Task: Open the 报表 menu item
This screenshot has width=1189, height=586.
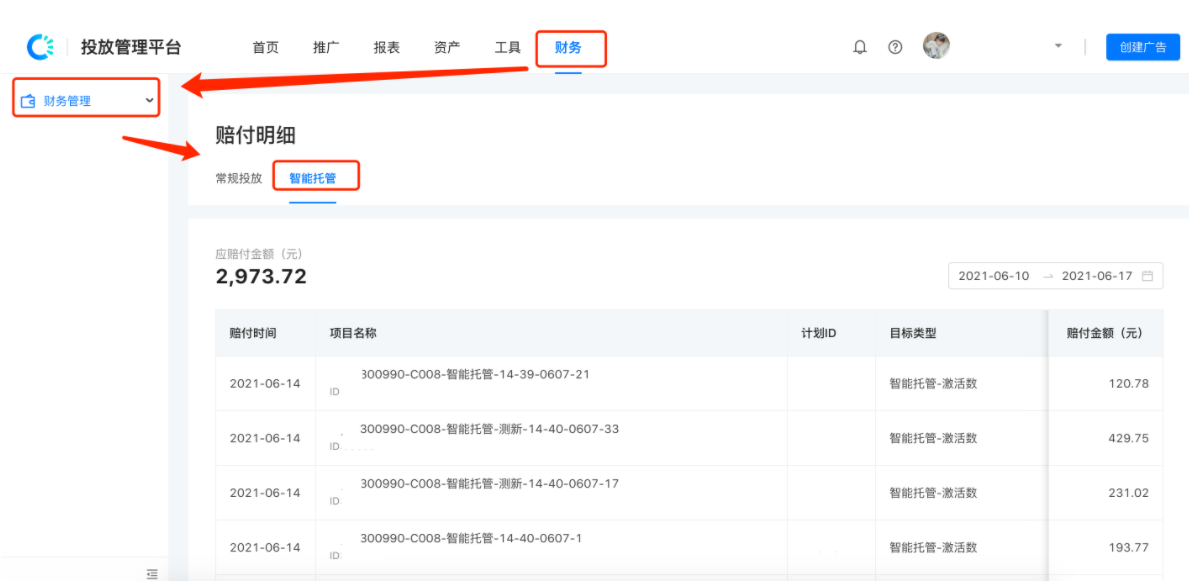Action: click(386, 46)
